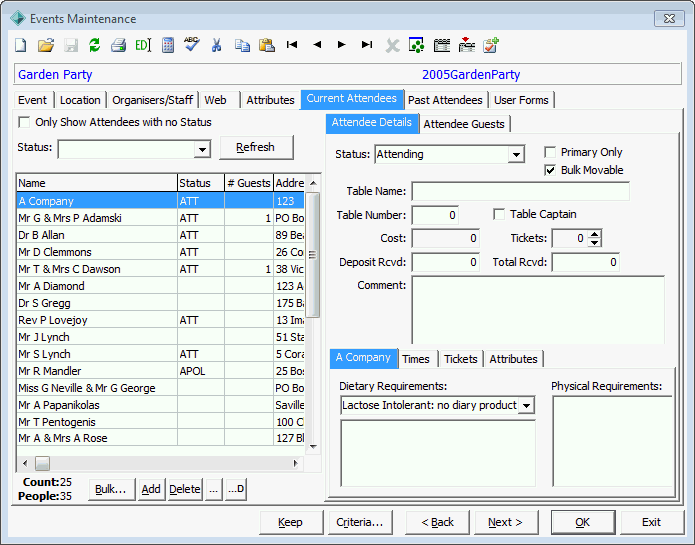Viewport: 695px width, 545px height.
Task: Uncheck the Bulk Movable checkbox
Action: [550, 170]
